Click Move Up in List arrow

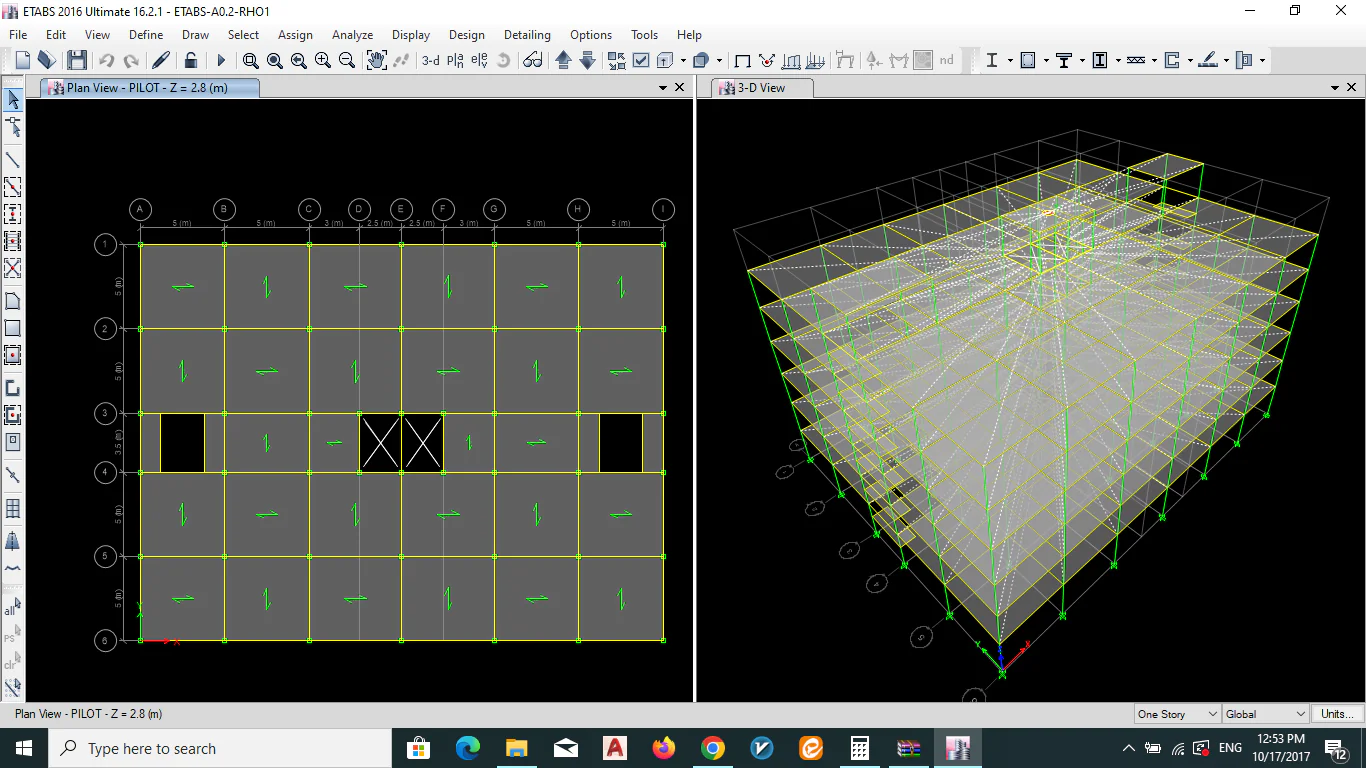coord(563,61)
